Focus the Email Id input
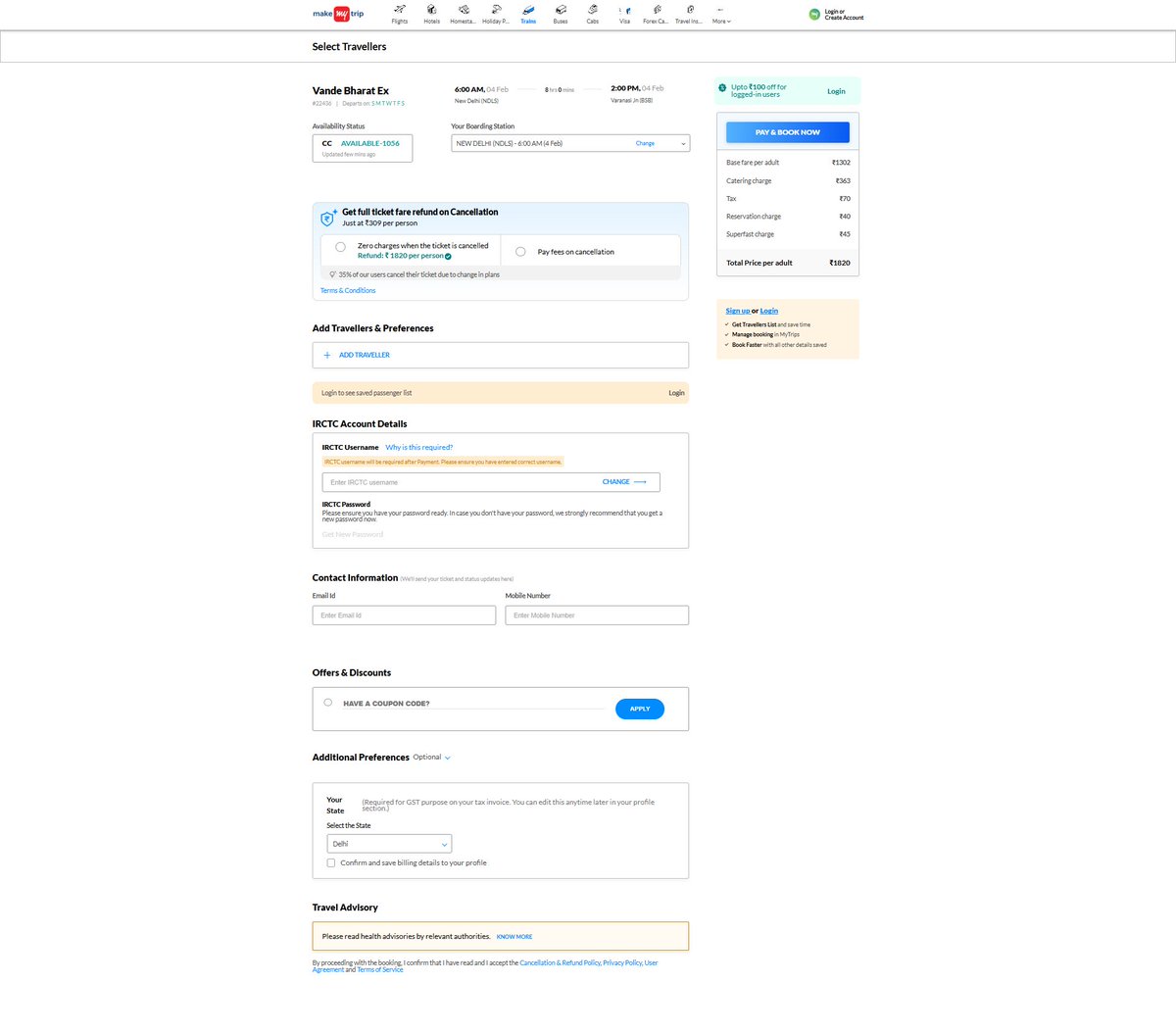 click(404, 615)
